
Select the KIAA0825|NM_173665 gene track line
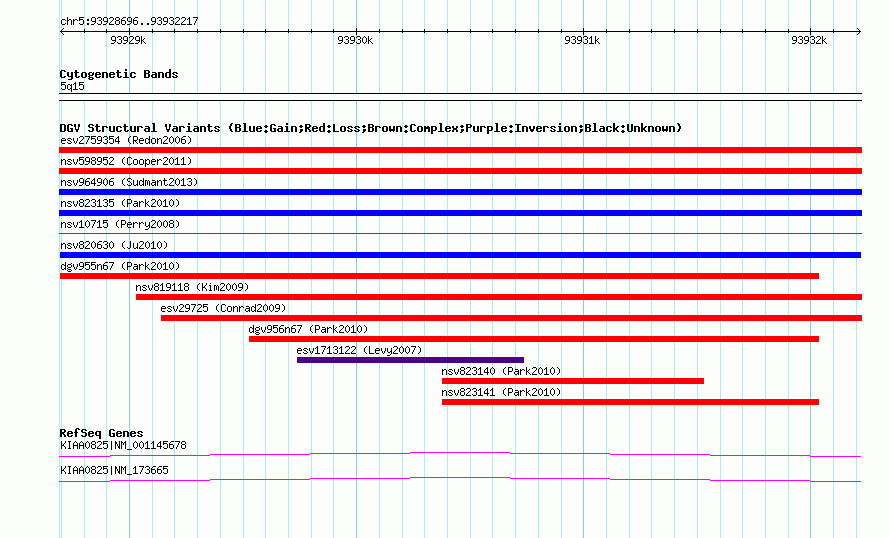pyautogui.click(x=460, y=480)
